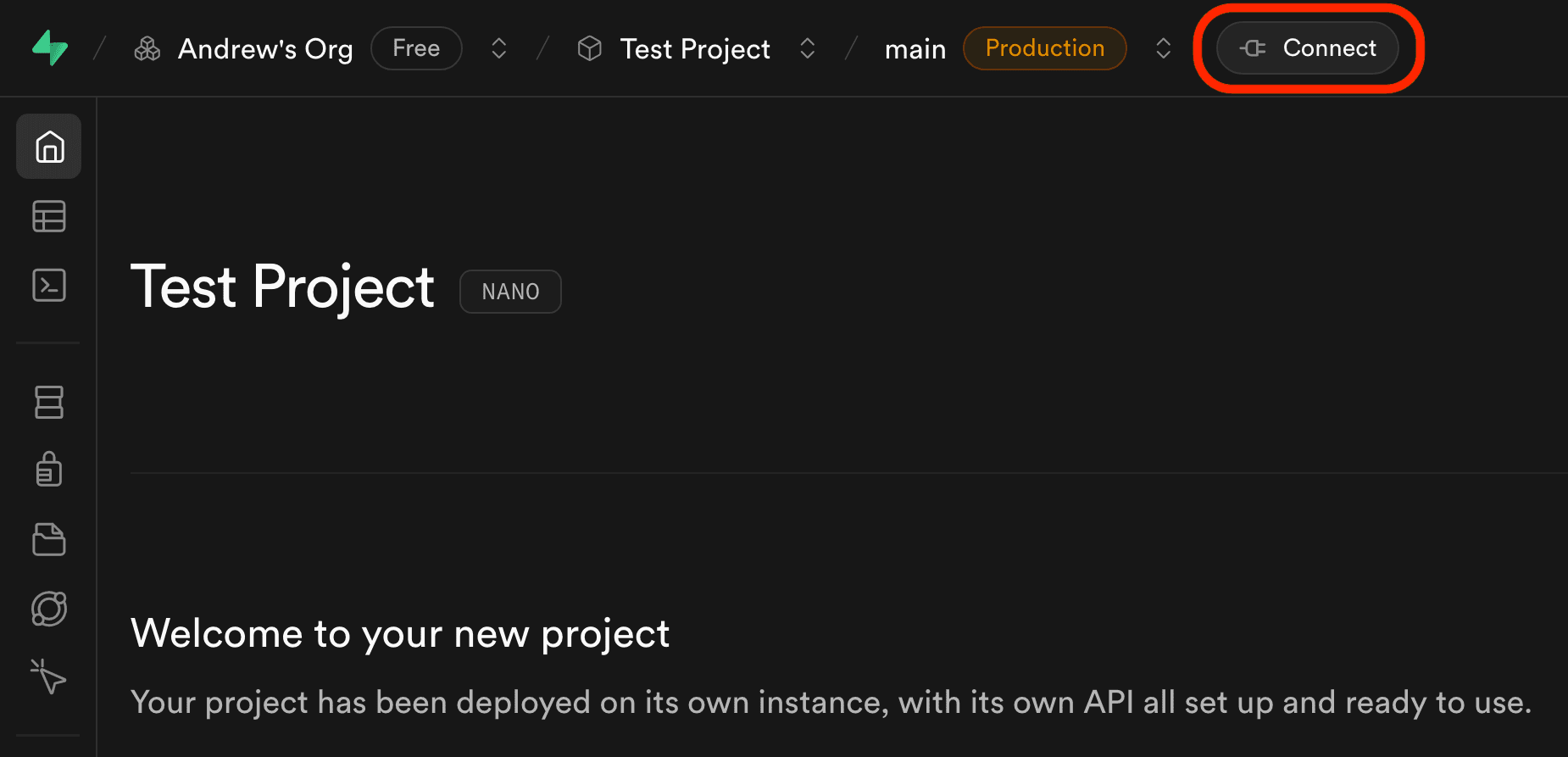1568x757 pixels.
Task: Go to the project Home icon
Action: coord(48,147)
